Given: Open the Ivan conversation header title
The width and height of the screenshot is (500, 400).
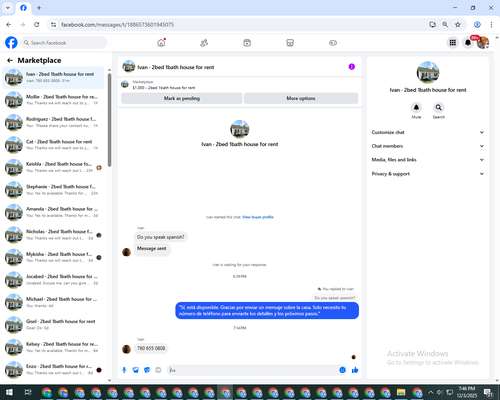Looking at the screenshot, I should pyautogui.click(x=176, y=67).
